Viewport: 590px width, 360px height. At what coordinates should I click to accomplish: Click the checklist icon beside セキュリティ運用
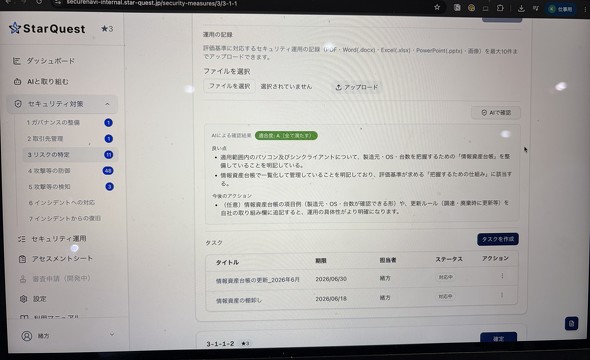pyautogui.click(x=22, y=239)
